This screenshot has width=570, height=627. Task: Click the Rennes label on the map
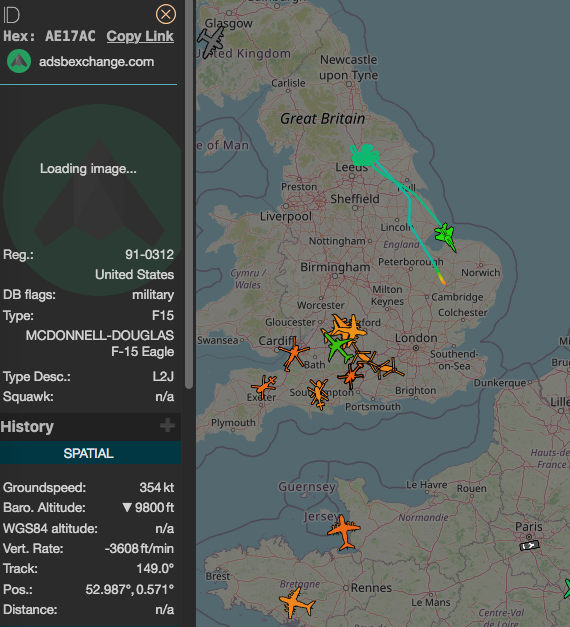pos(371,588)
